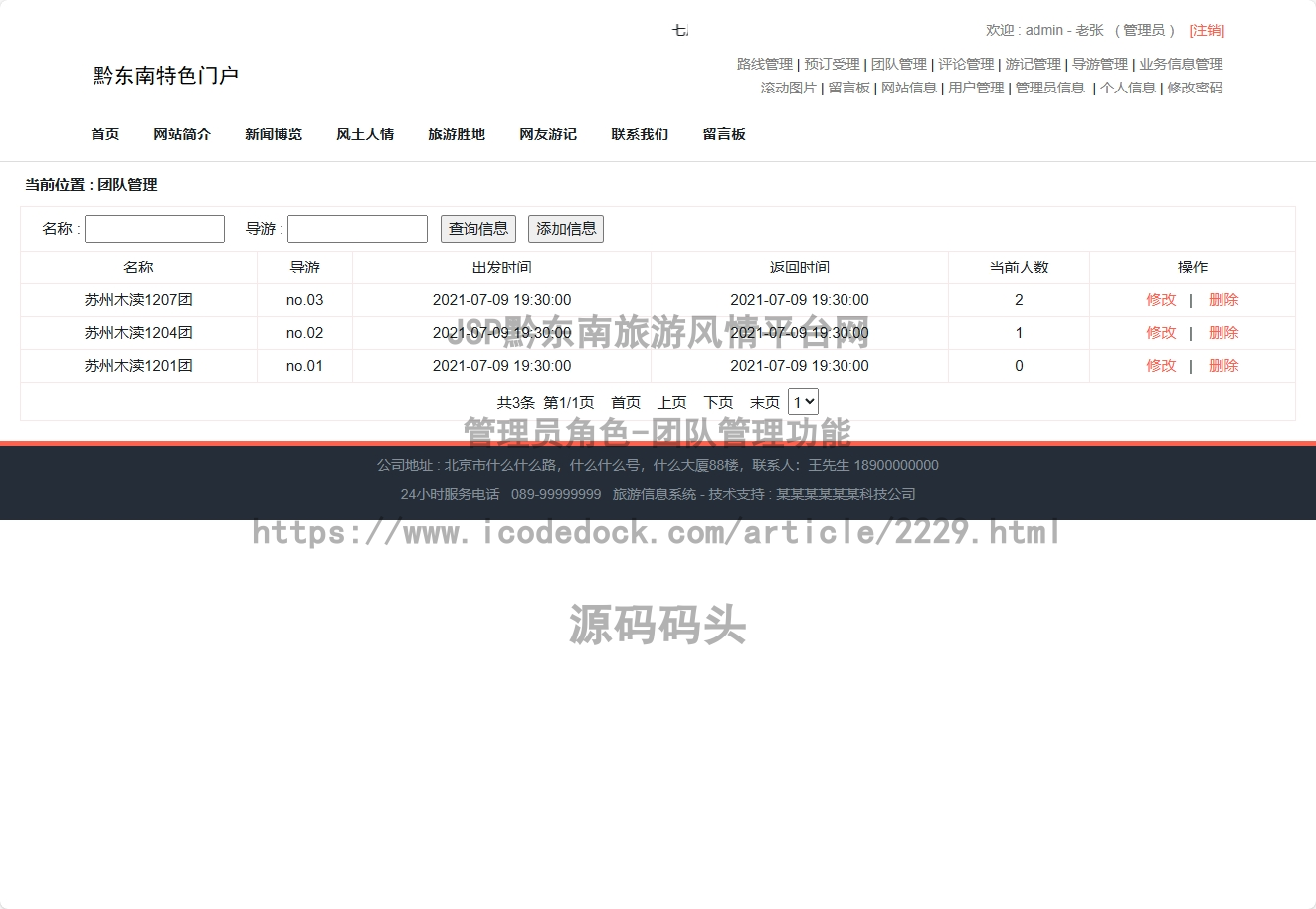1316x909 pixels.
Task: Click the 导游 column header
Action: click(304, 268)
